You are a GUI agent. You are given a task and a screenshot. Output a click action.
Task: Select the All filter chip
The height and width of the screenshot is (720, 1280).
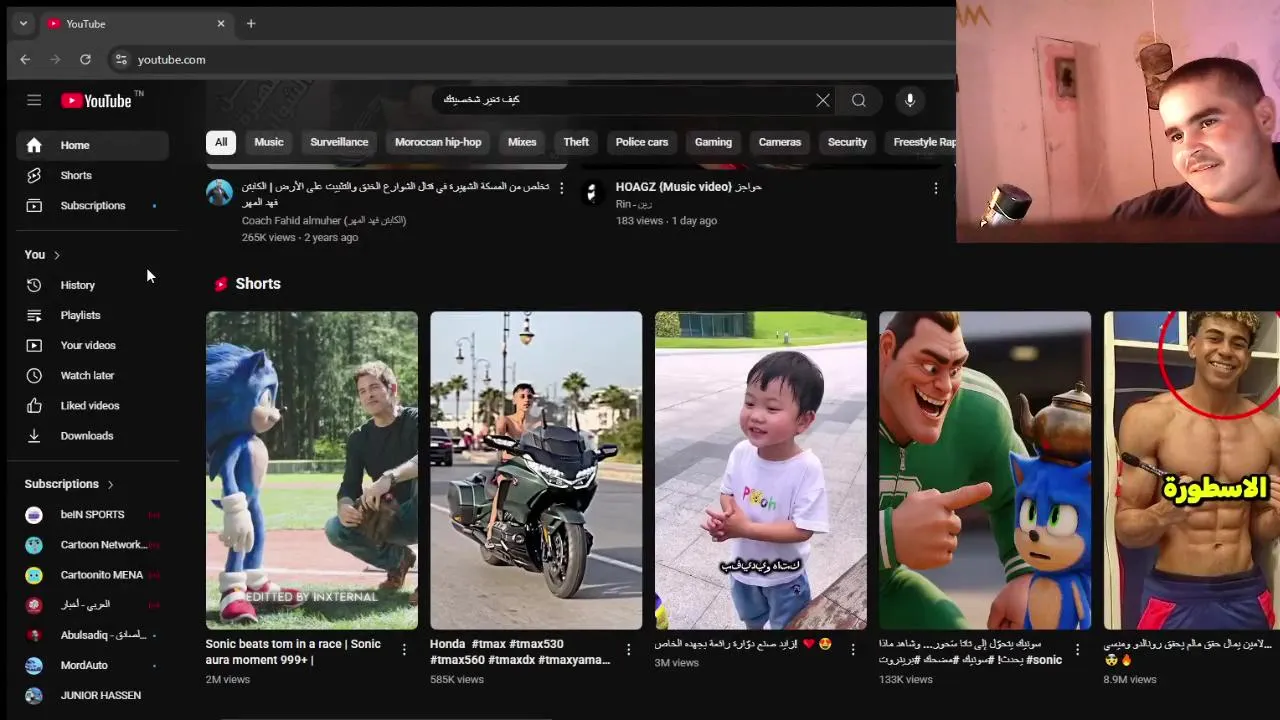221,142
